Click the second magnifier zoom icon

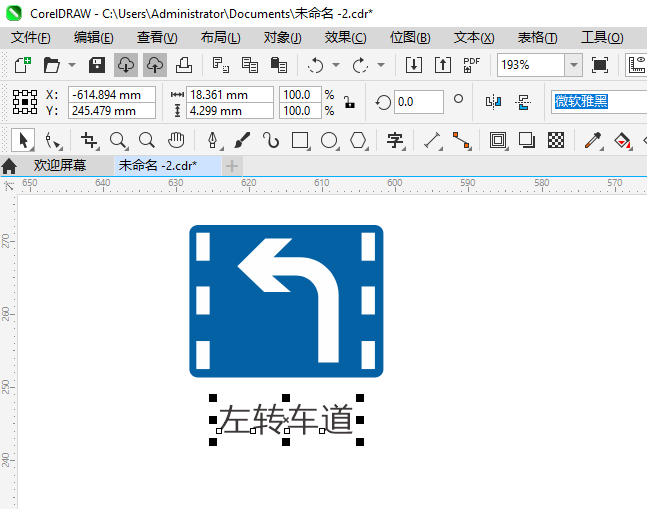[x=147, y=140]
